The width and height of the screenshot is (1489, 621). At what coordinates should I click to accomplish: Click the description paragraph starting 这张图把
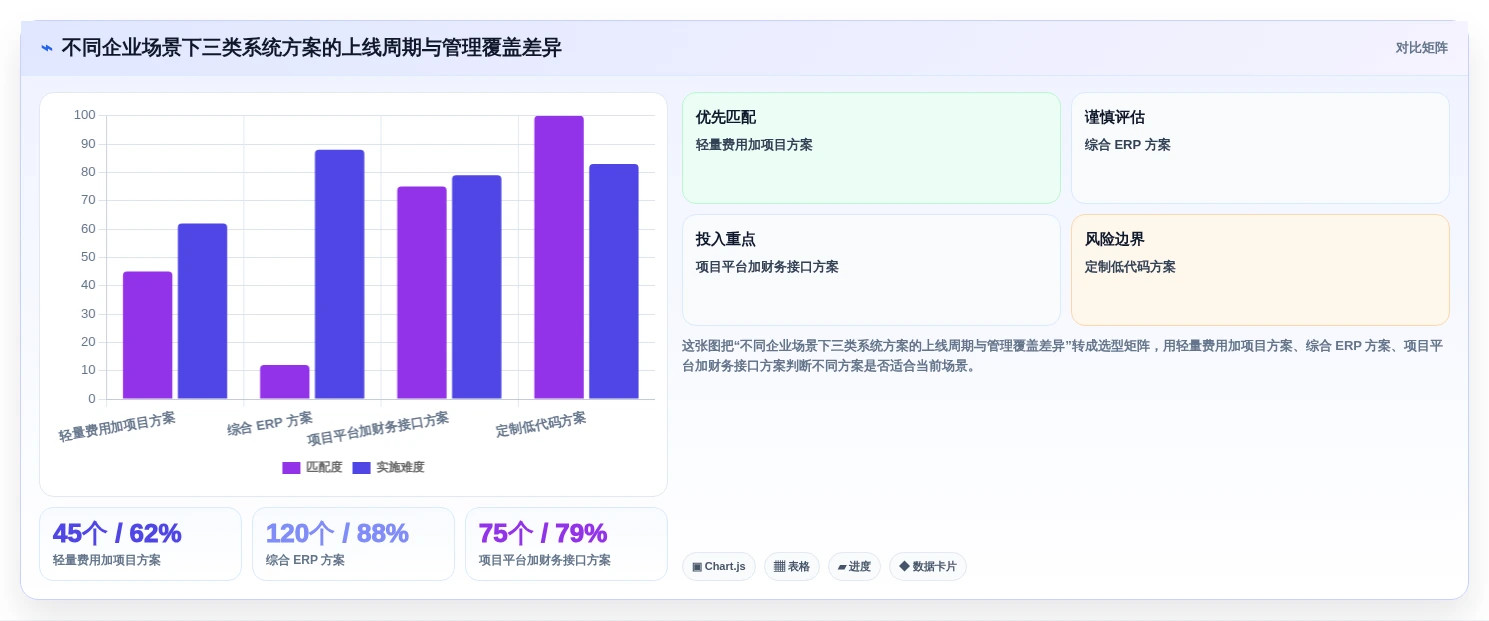pos(1062,356)
